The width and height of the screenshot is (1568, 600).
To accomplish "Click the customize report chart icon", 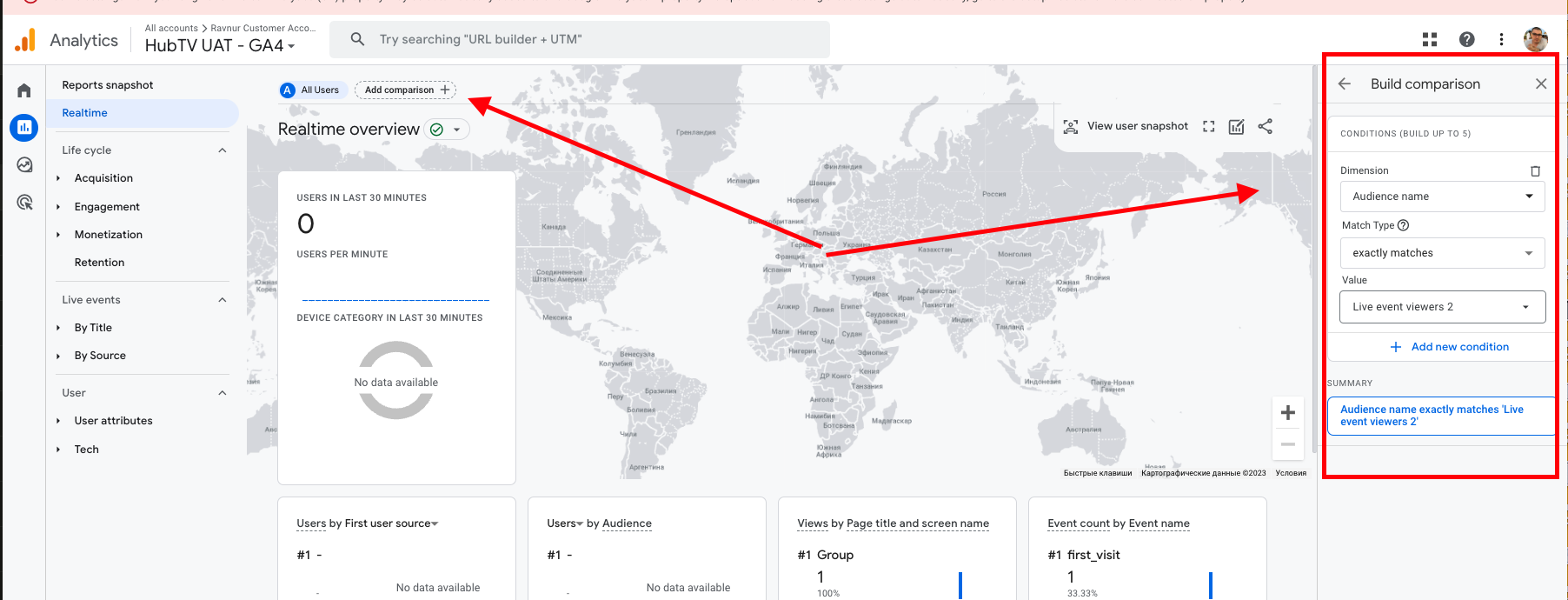I will [1236, 127].
